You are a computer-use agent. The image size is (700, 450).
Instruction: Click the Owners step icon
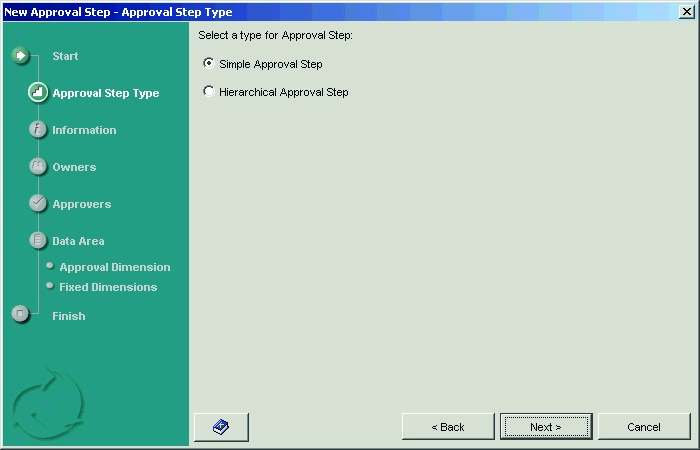tap(38, 167)
